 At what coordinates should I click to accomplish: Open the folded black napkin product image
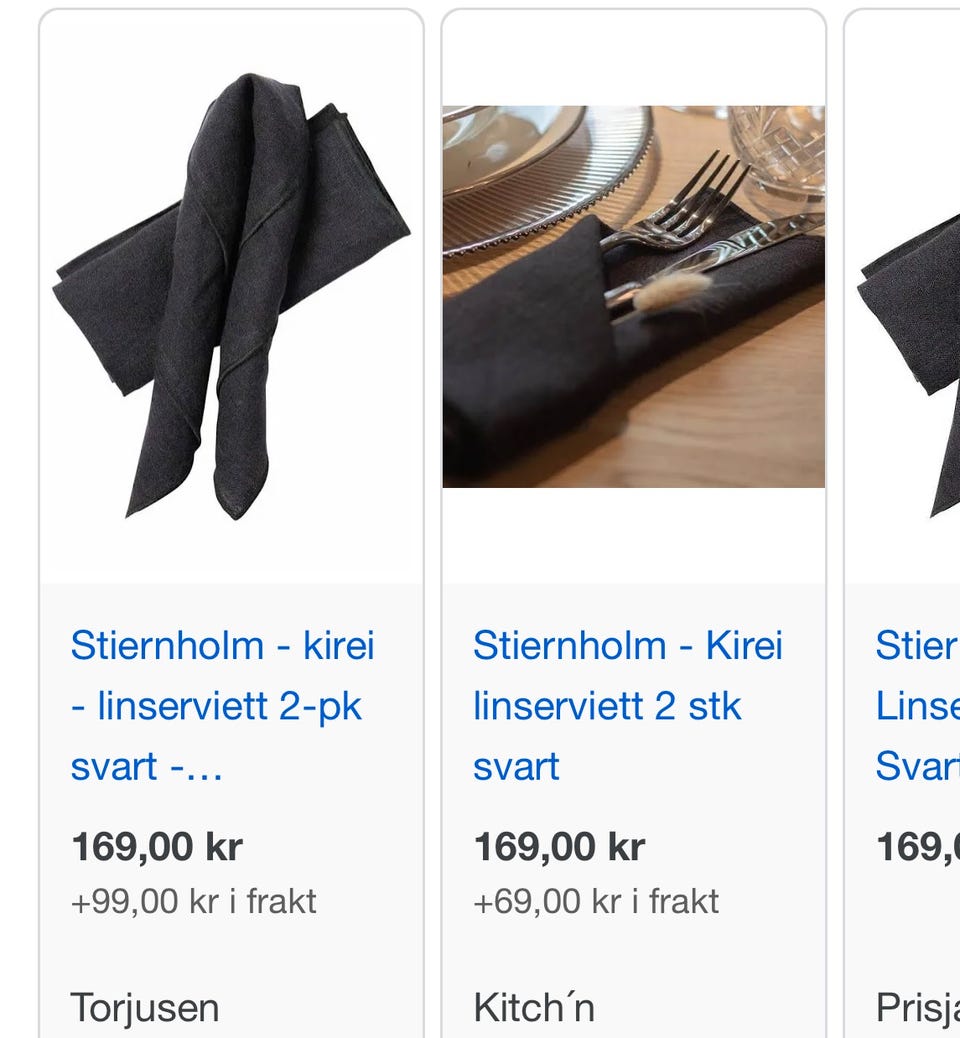click(231, 296)
